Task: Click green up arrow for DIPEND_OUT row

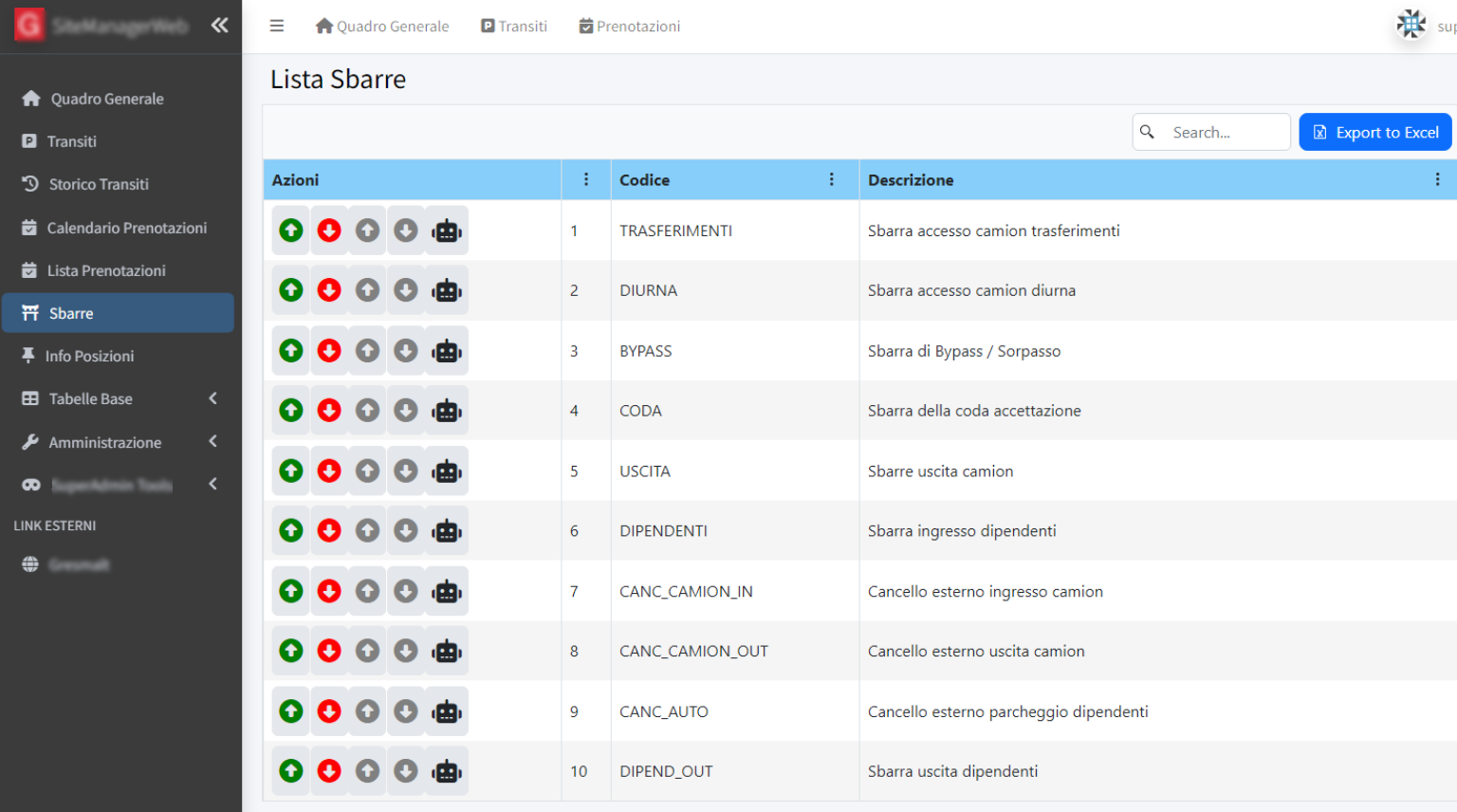Action: pos(291,771)
